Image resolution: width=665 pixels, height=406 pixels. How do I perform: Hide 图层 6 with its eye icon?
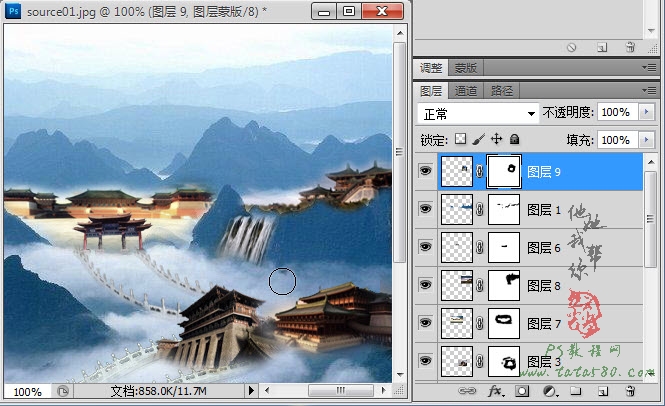coord(425,247)
